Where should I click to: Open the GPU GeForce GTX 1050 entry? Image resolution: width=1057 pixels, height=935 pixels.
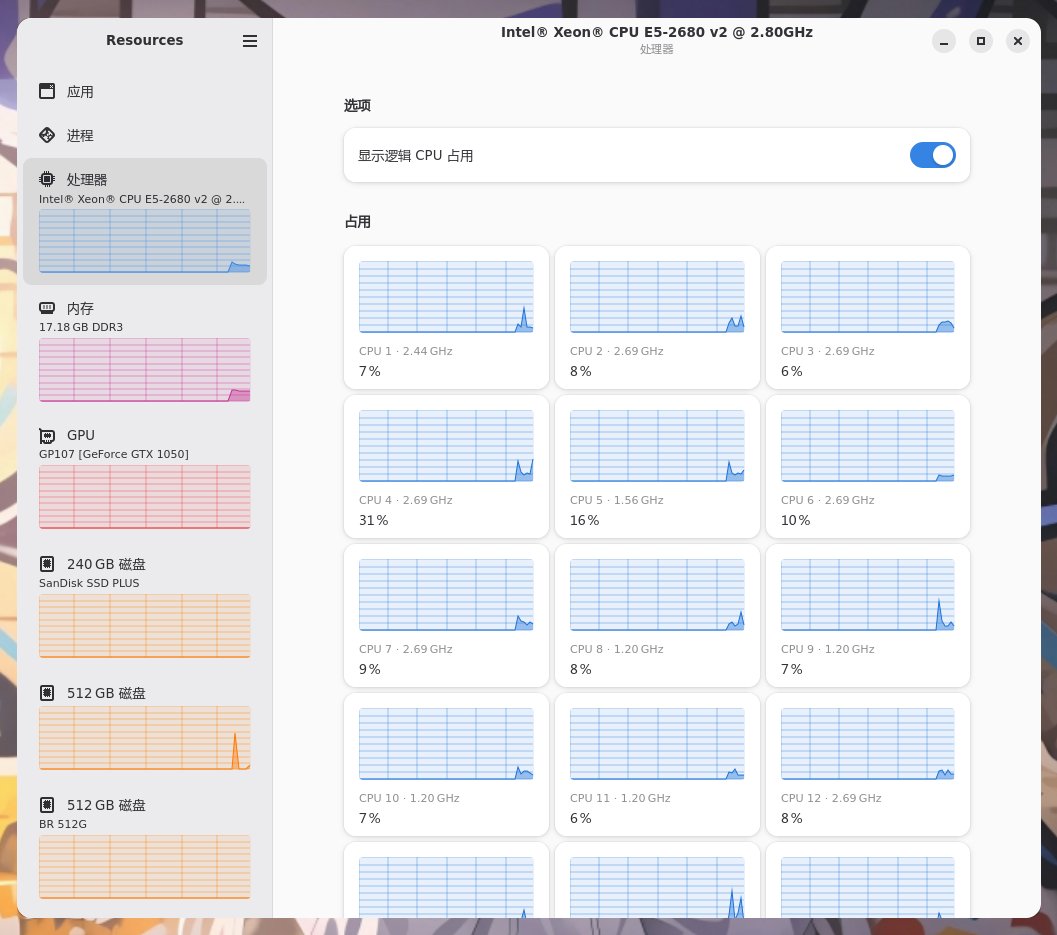tap(145, 478)
